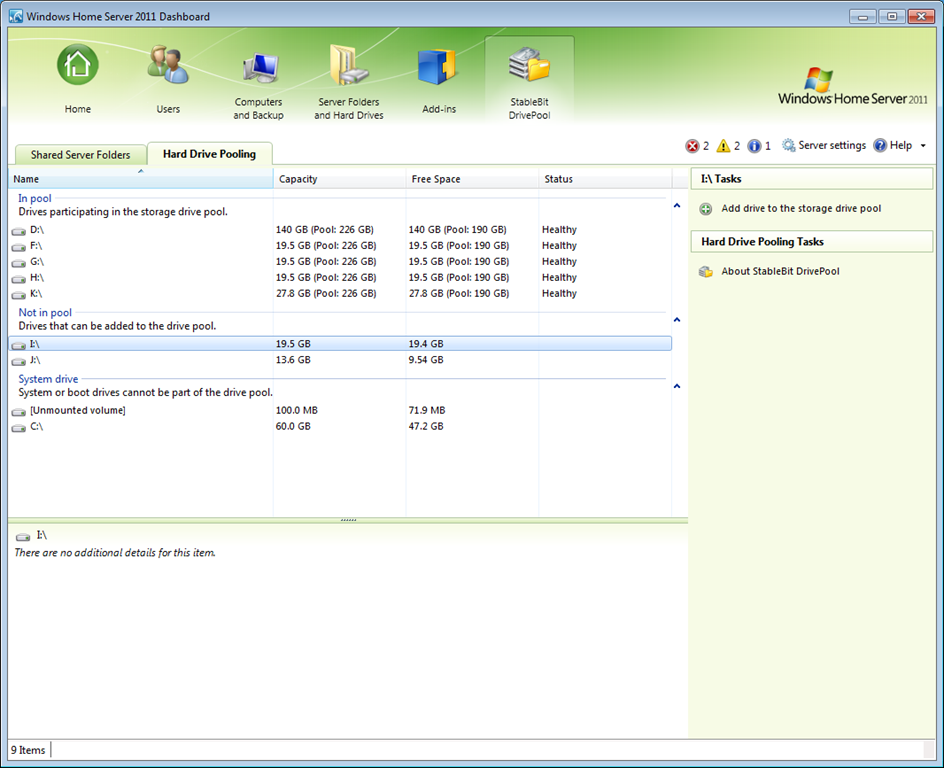This screenshot has width=944, height=768.
Task: Select the C:\ system drive name
Action: [37, 426]
